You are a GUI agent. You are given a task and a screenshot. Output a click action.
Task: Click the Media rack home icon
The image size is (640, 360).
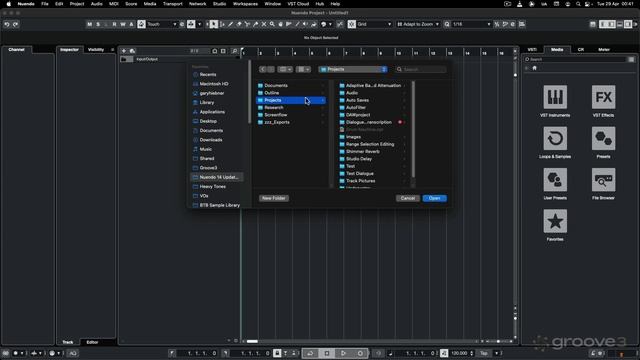click(x=534, y=68)
